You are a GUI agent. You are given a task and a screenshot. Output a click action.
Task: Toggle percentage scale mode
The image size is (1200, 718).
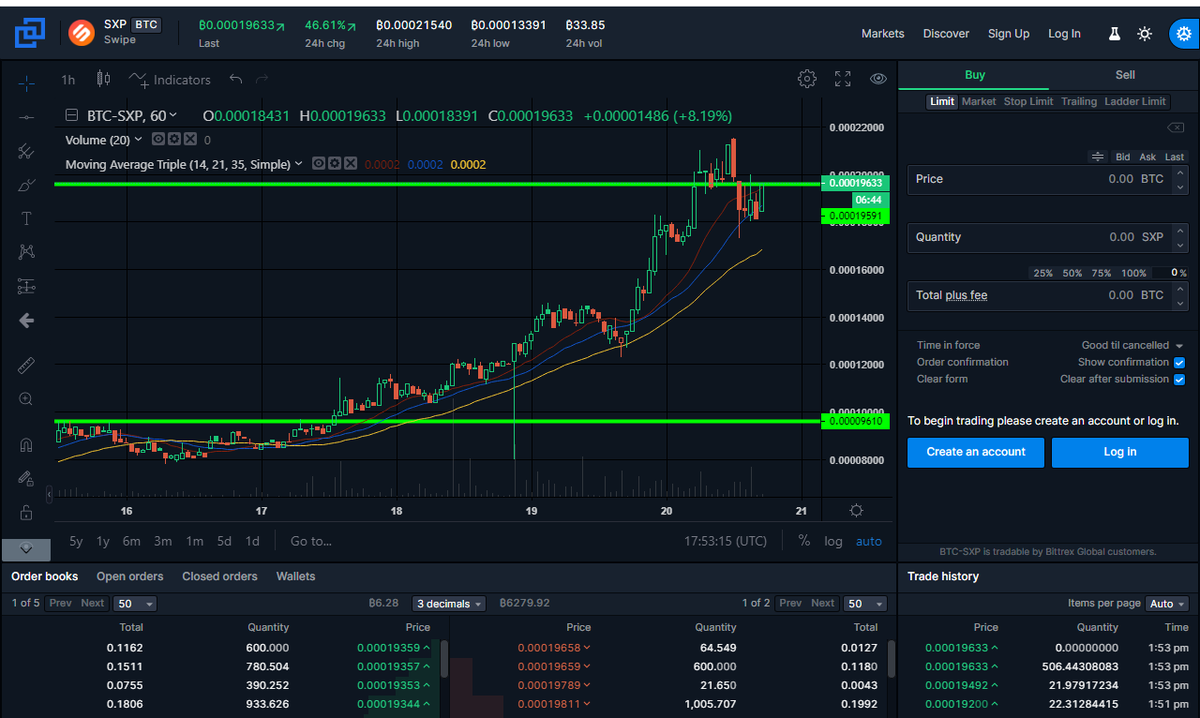click(x=804, y=540)
